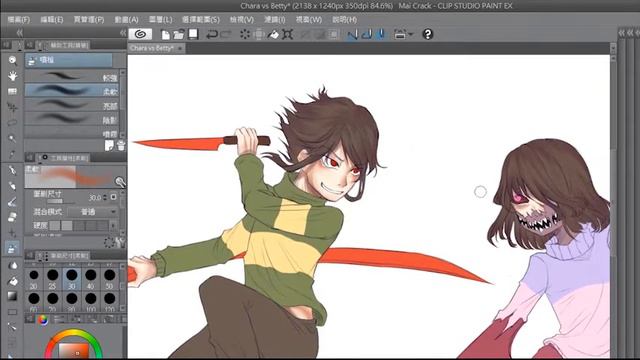The width and height of the screenshot is (640, 360).
Task: Adjust the brush size stepper arrows
Action: pyautogui.click(x=105, y=198)
